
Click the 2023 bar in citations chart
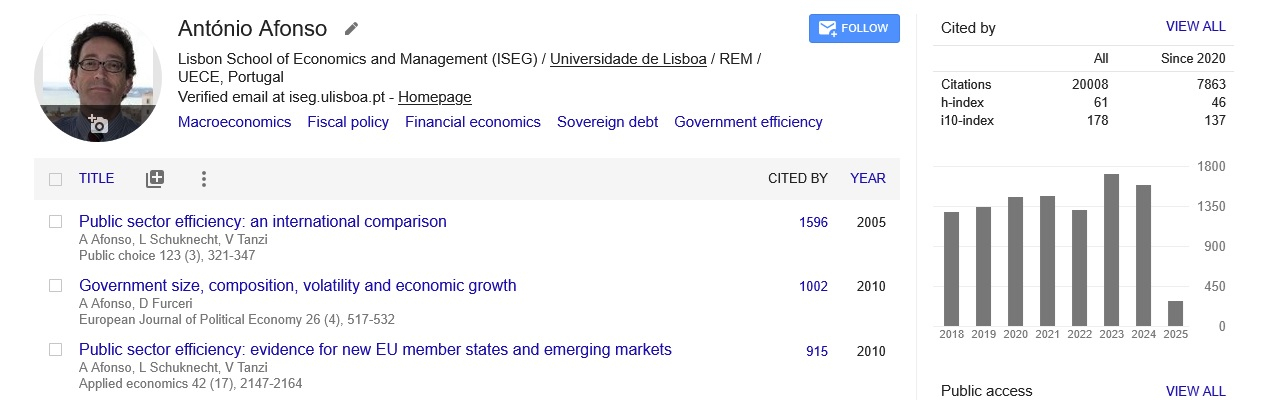pyautogui.click(x=1111, y=250)
